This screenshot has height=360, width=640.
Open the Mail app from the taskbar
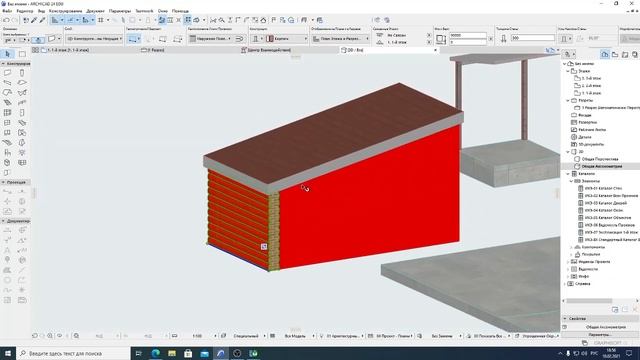(x=204, y=353)
